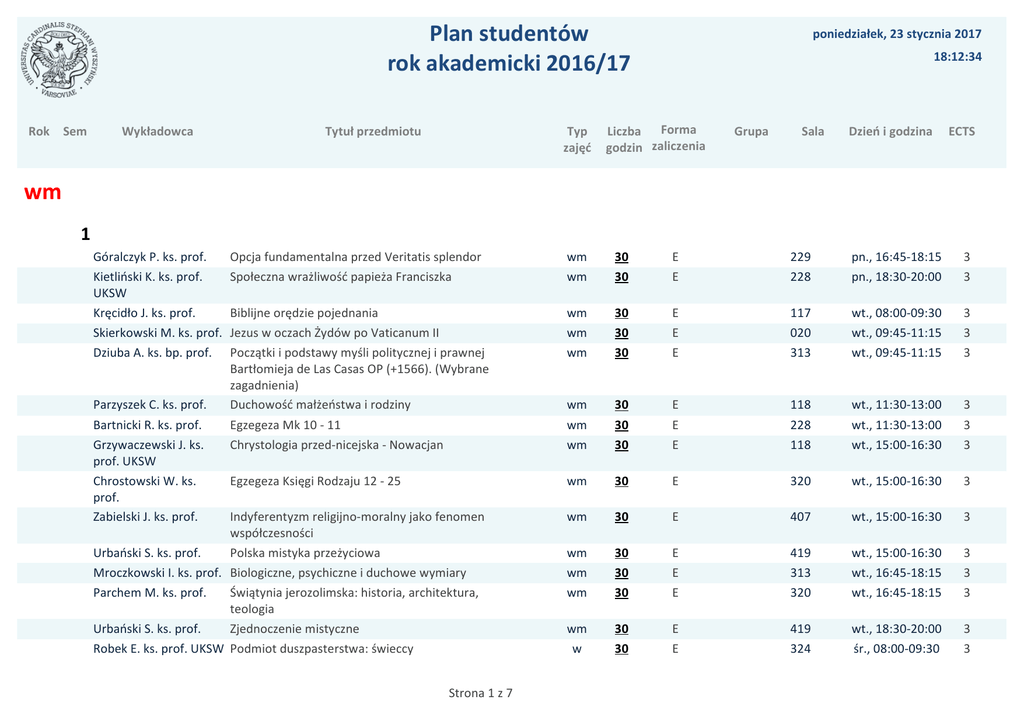Select lecturer Kręcidło J. ks. prof.
This screenshot has height=724, width=1024.
(x=144, y=313)
